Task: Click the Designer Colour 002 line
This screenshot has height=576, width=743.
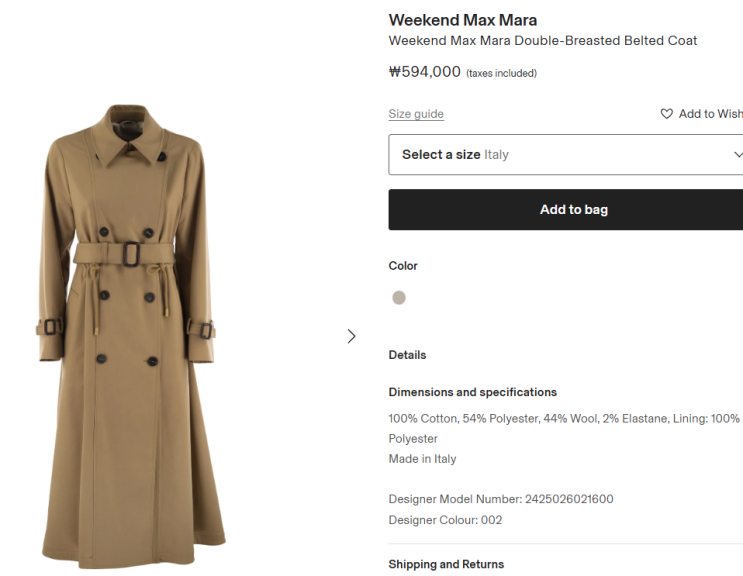Action: point(445,520)
